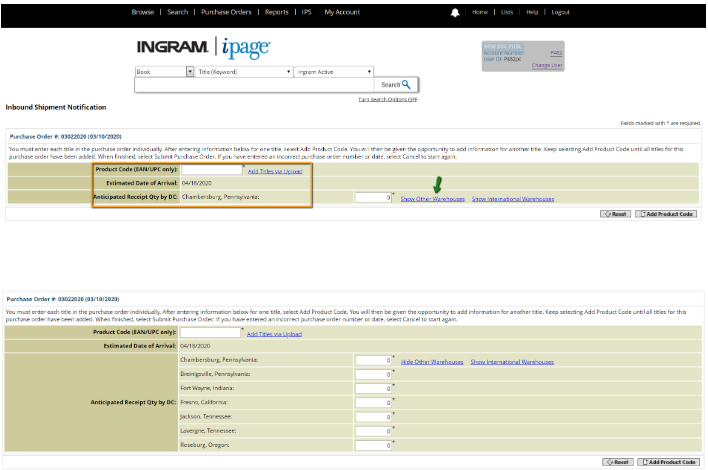Go to My Account menu
Viewport: 708px width, 470px height.
(342, 12)
